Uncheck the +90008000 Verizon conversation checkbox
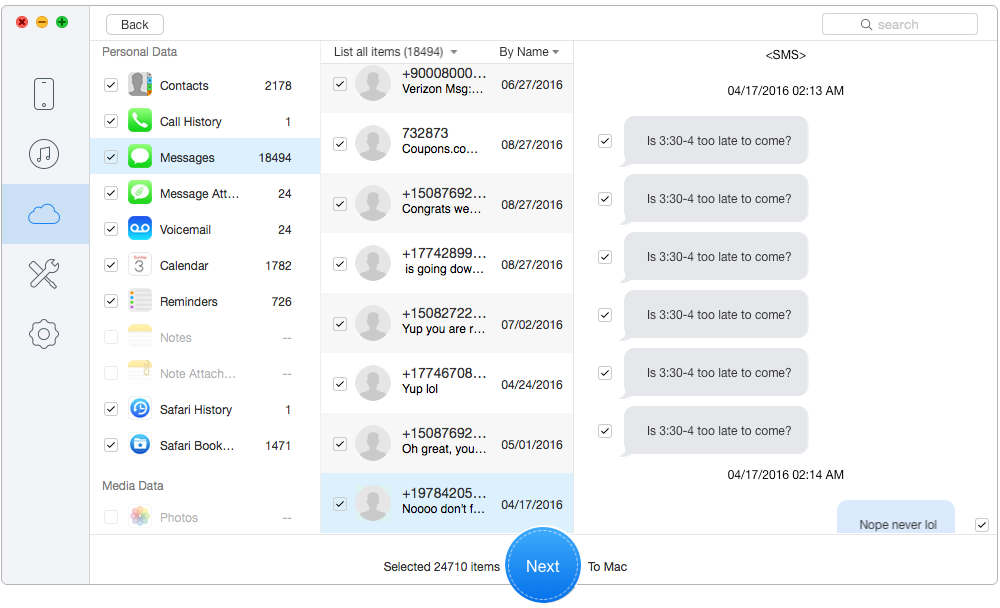The width and height of the screenshot is (1000, 608). pyautogui.click(x=340, y=84)
